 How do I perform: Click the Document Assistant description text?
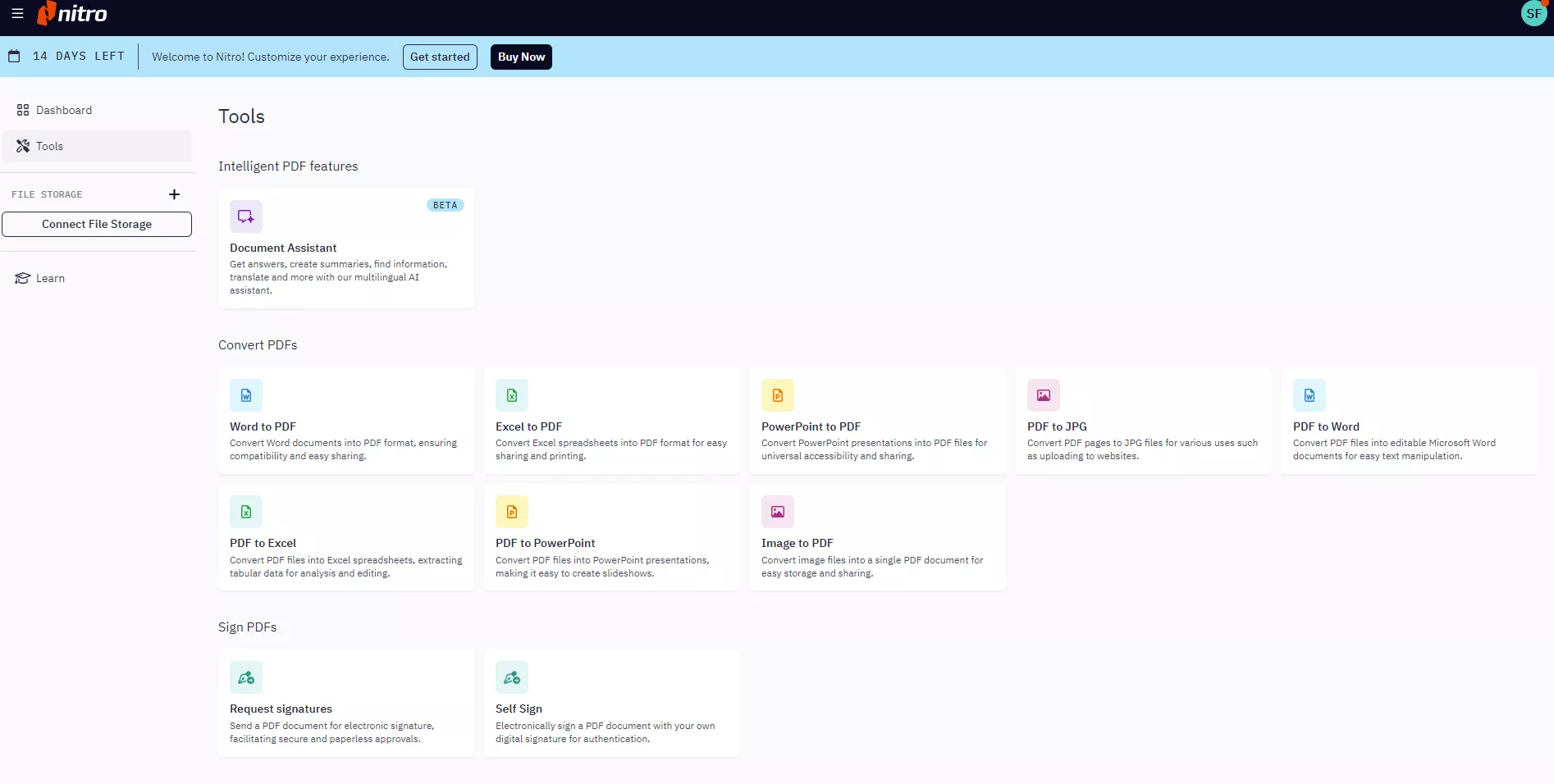click(x=339, y=277)
